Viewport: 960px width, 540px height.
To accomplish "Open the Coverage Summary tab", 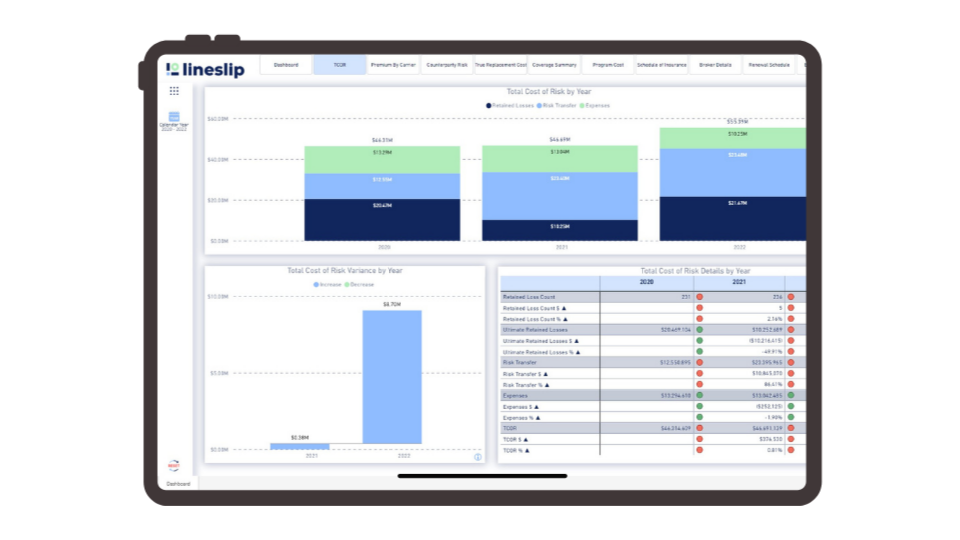I will (554, 65).
